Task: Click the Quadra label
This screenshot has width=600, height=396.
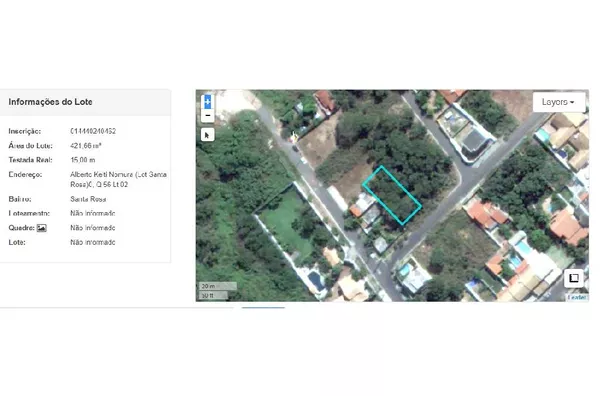Action: [x=21, y=228]
